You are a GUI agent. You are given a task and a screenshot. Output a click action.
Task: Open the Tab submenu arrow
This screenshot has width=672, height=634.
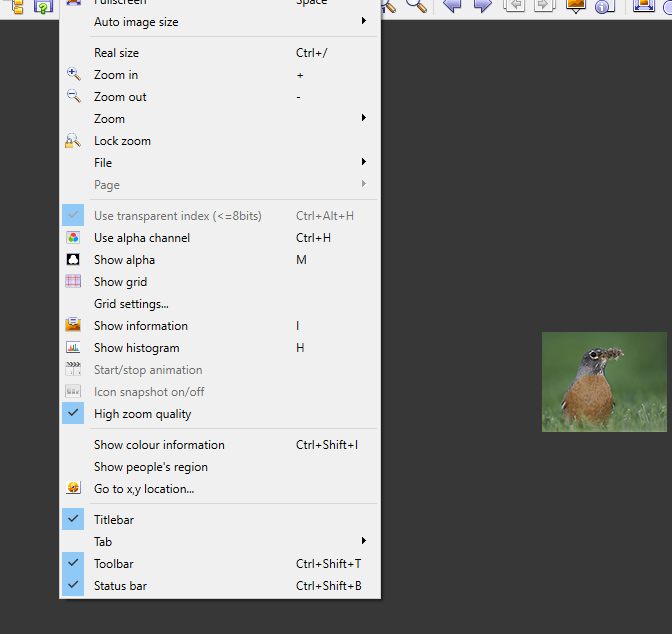363,542
